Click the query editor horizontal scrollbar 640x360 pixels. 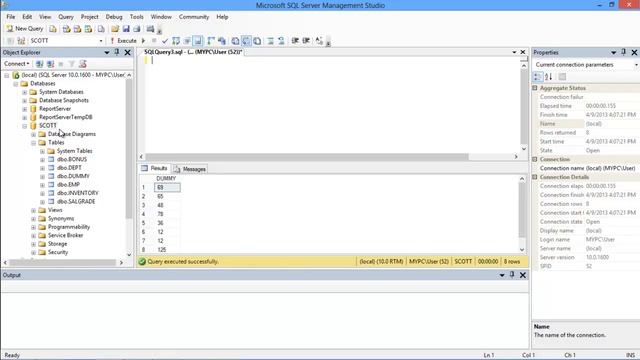pos(307,157)
